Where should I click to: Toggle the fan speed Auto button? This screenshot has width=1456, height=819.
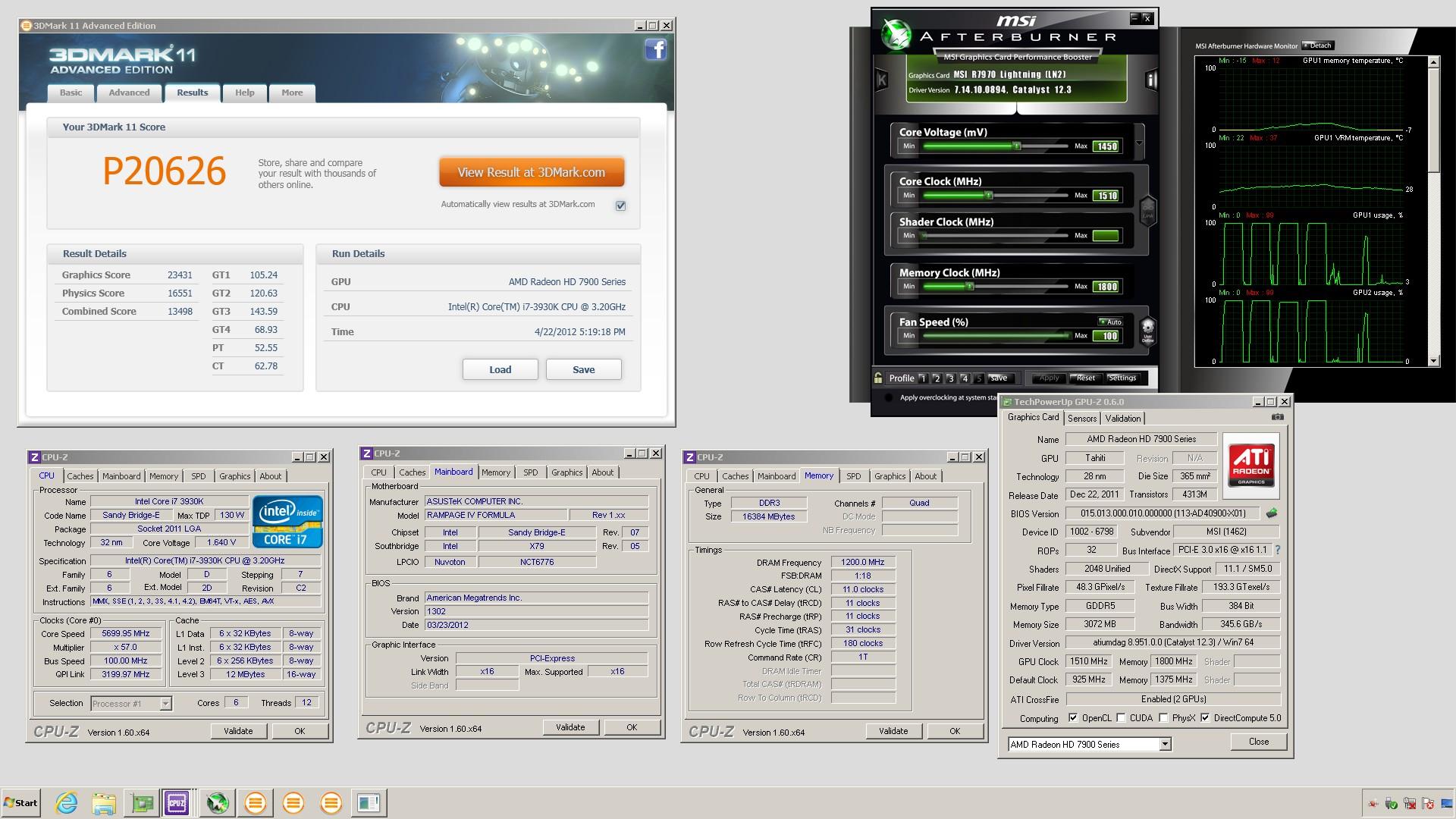[1110, 322]
